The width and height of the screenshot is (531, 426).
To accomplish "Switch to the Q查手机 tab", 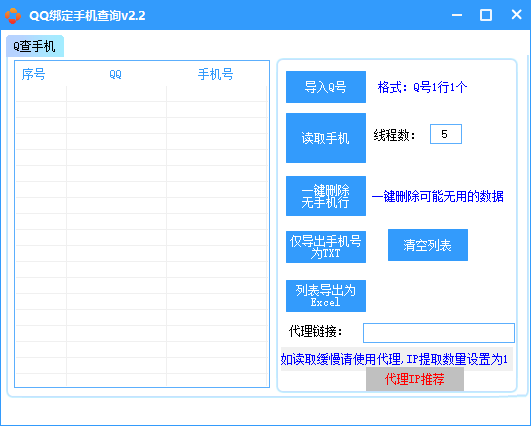I will click(35, 46).
